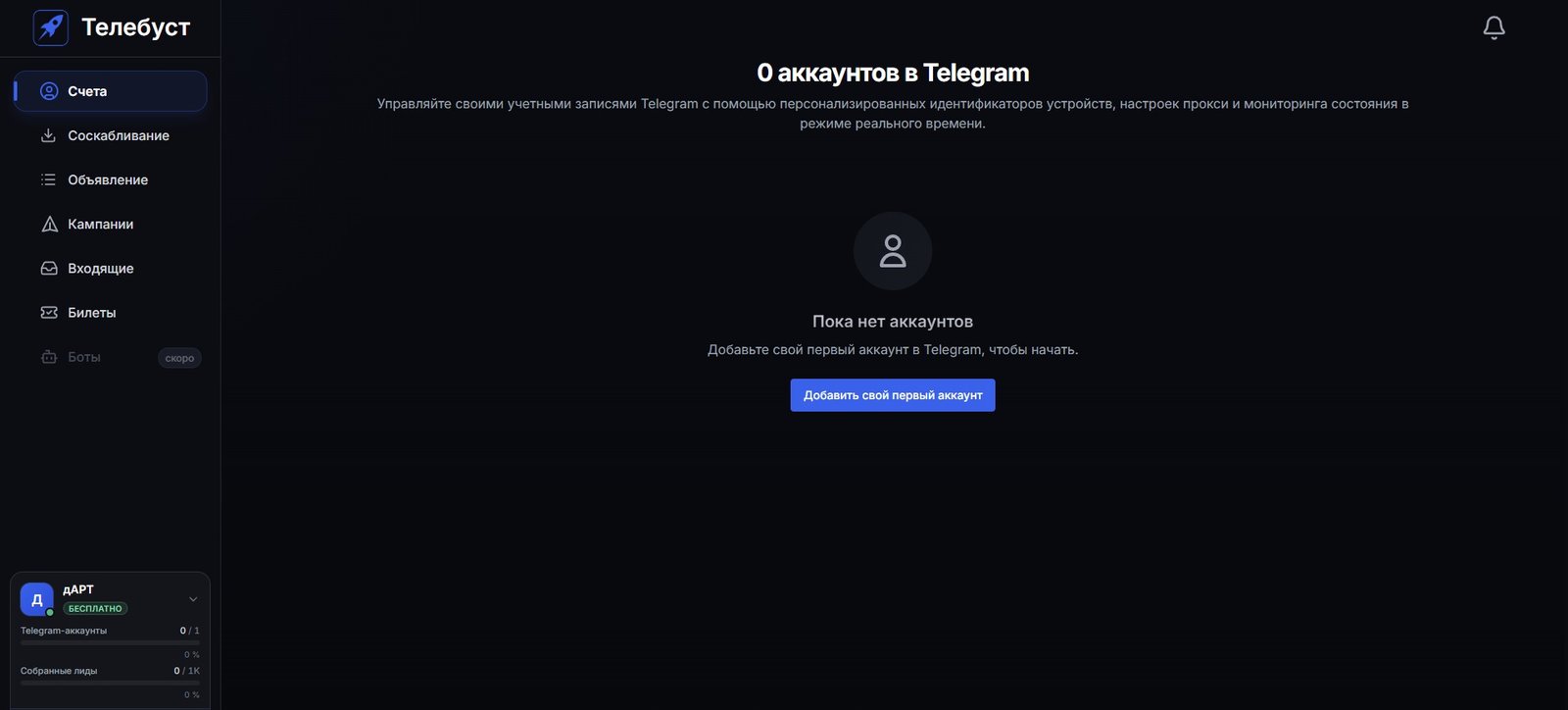The width and height of the screenshot is (1568, 710).
Task: Click the Соскабливание download icon
Action: [x=48, y=135]
